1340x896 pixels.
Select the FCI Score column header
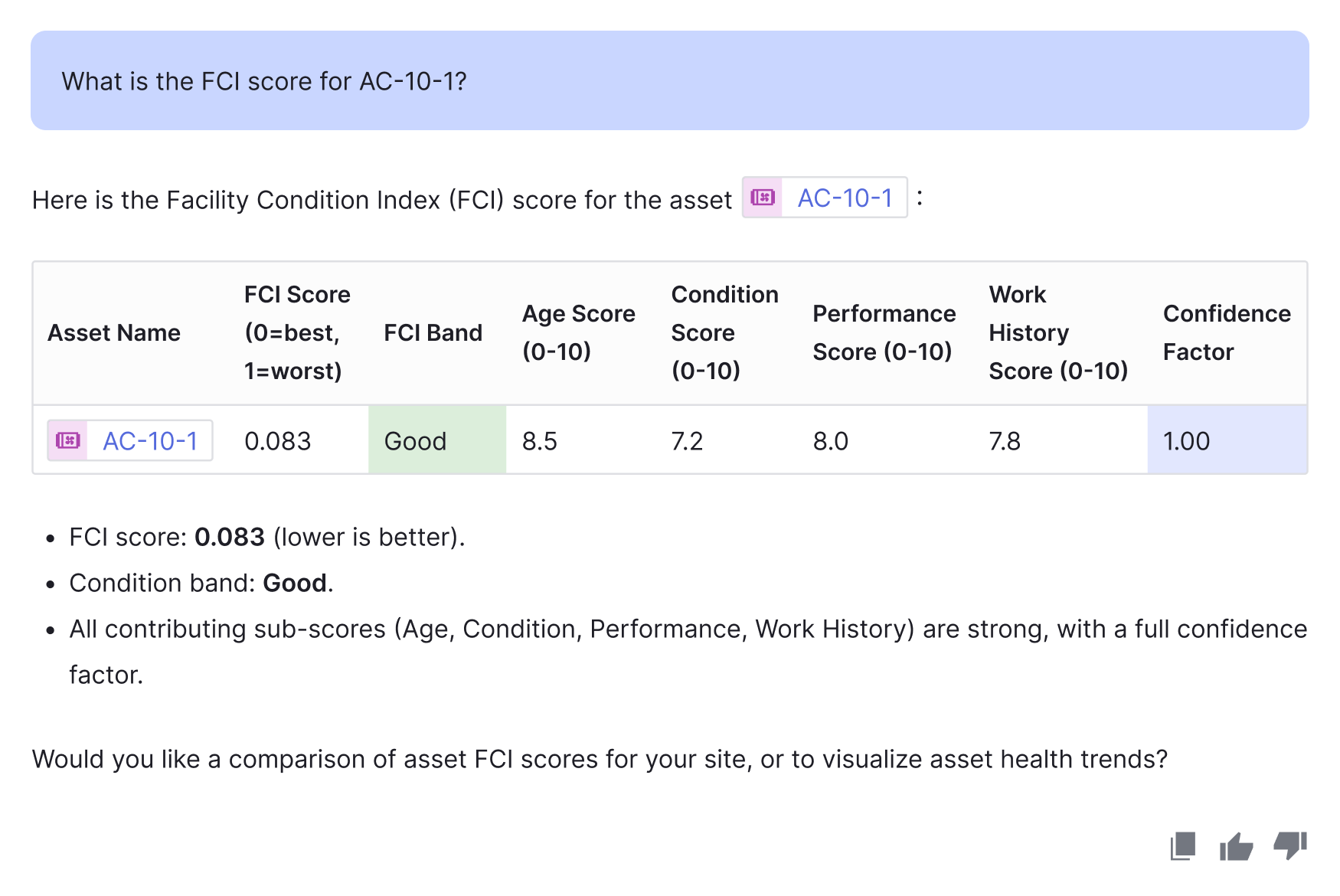coord(297,332)
